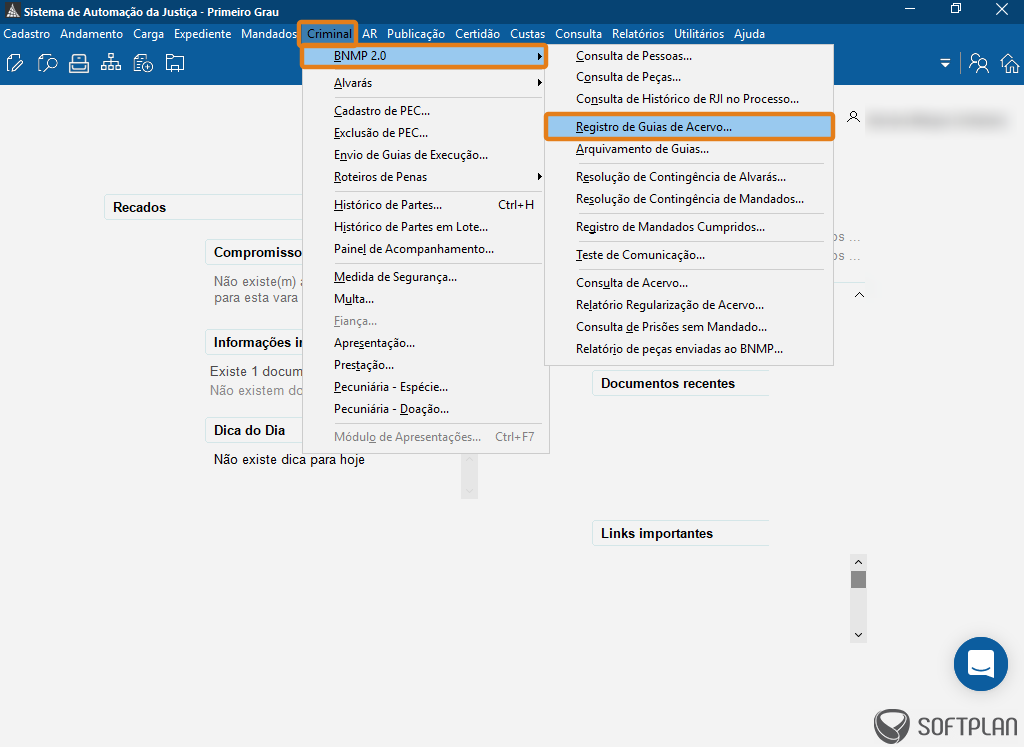The height and width of the screenshot is (747, 1024).
Task: Open Painel de Acompanhamento
Action: click(x=424, y=249)
